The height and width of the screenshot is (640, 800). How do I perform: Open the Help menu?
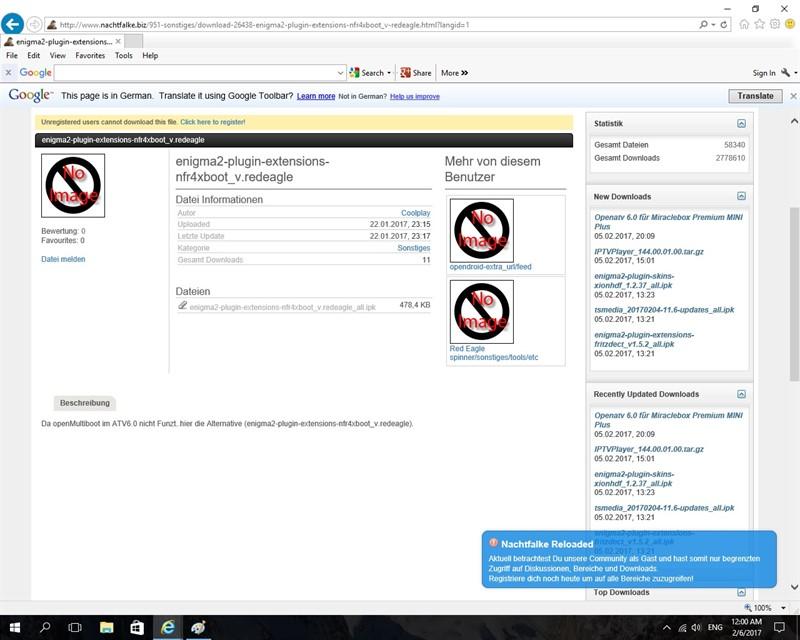150,56
